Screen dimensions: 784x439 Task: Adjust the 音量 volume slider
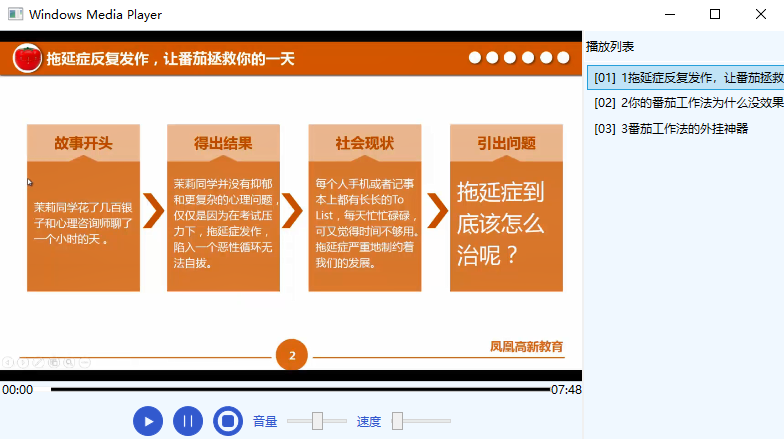317,421
